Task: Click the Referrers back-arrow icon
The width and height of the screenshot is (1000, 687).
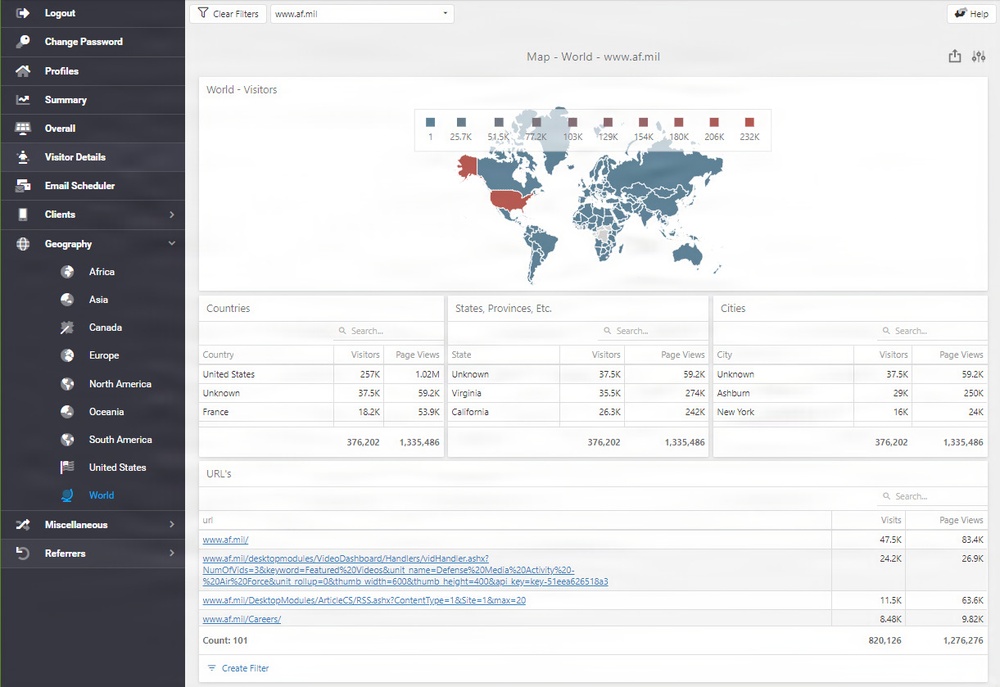Action: click(x=22, y=553)
